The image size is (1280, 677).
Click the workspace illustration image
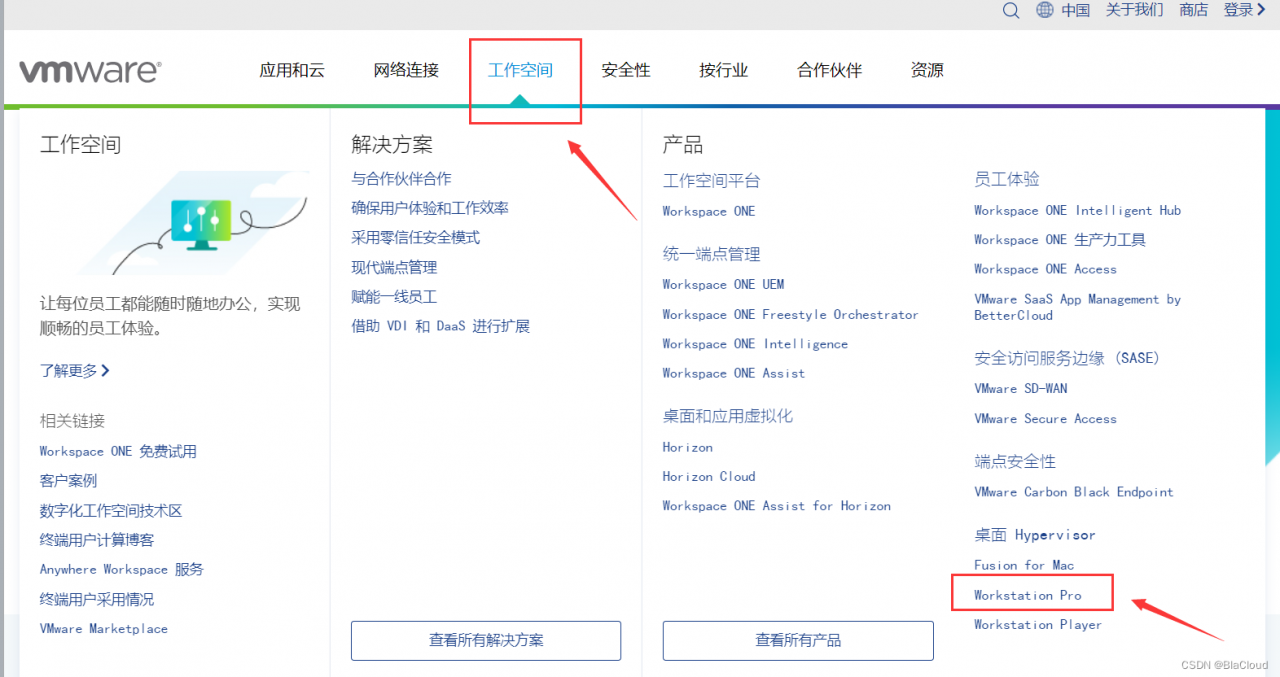click(x=191, y=221)
